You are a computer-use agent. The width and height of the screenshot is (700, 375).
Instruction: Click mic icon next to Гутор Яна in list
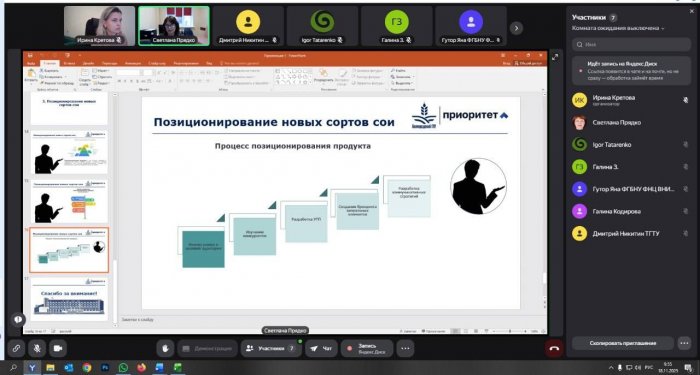(x=686, y=189)
